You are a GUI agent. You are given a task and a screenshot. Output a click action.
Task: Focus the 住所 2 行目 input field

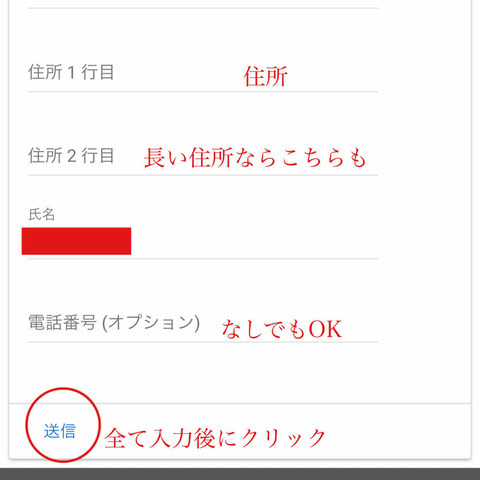coord(203,156)
